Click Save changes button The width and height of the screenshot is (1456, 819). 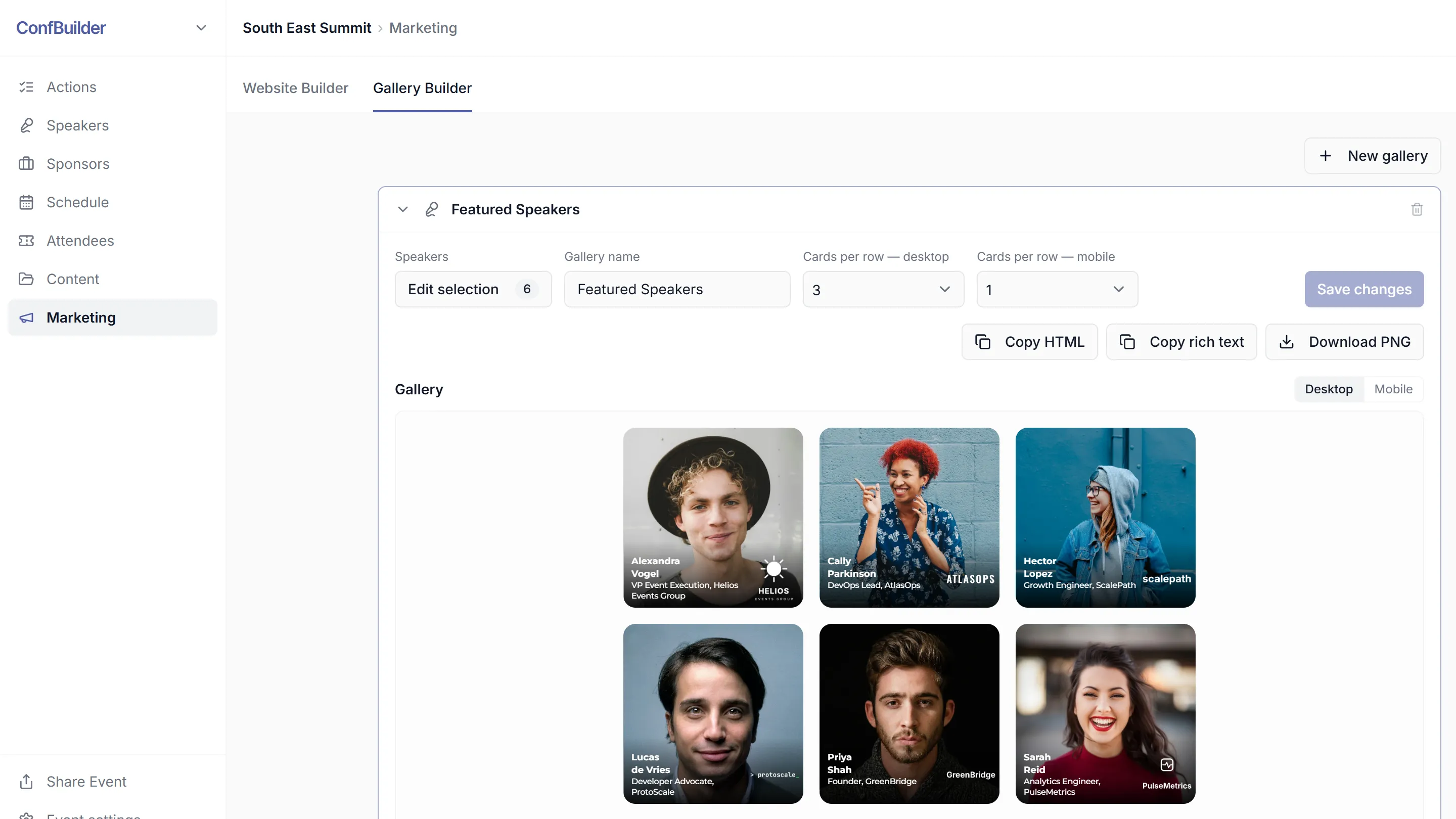click(1364, 289)
